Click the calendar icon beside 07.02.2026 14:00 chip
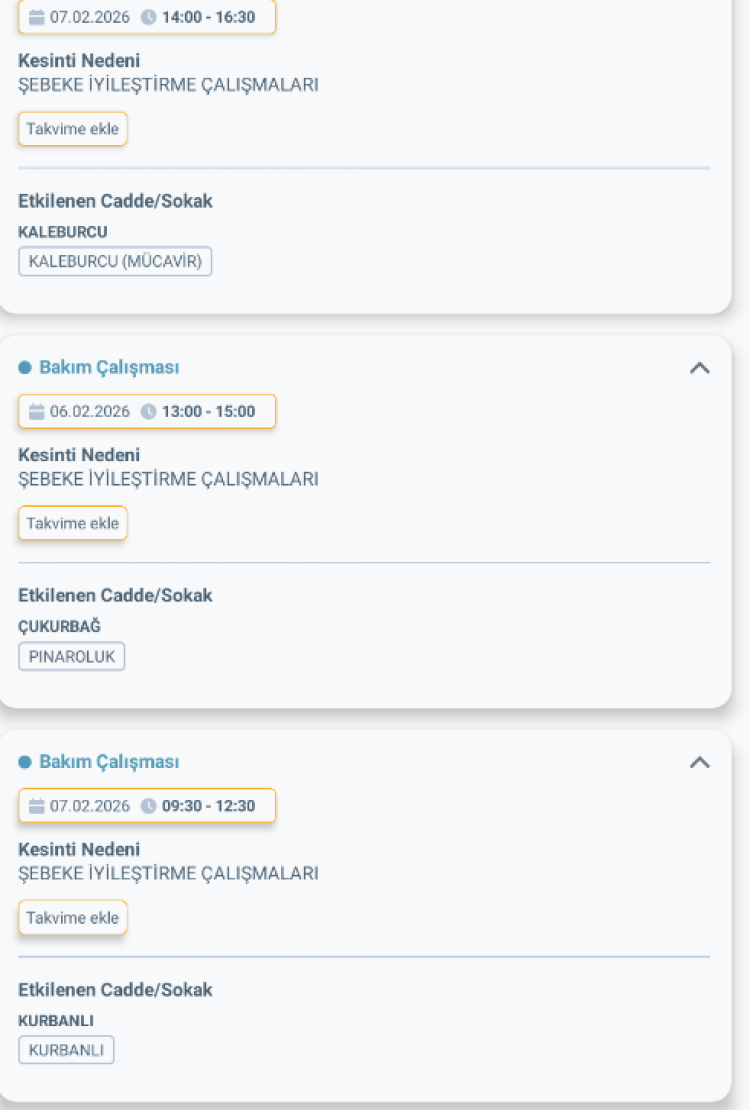The height and width of the screenshot is (1110, 750). click(36, 17)
